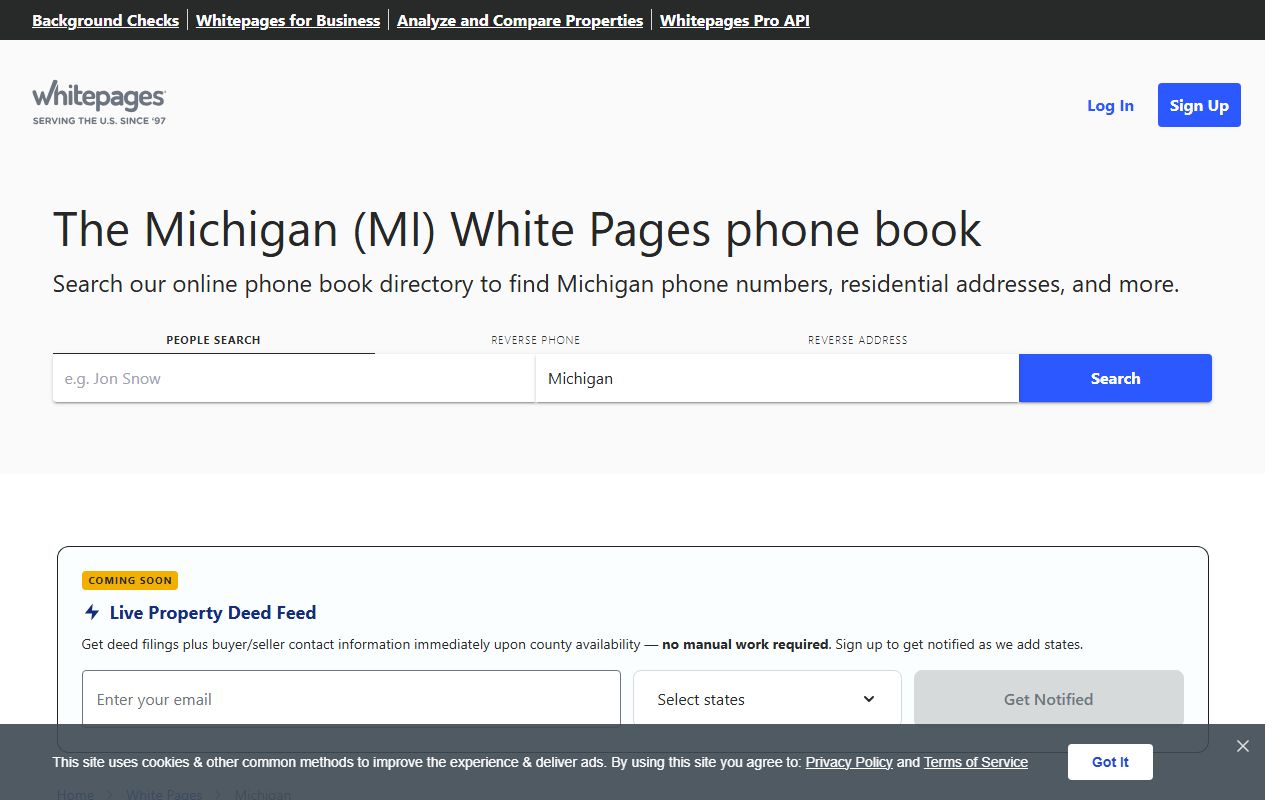The height and width of the screenshot is (800, 1280).
Task: Click the Live Property Deed Feed heading
Action: (x=213, y=613)
